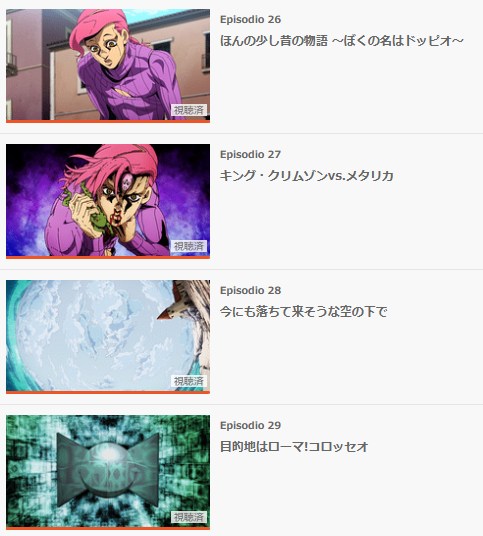Open the Episodio 29 thumbnail with green orb
The height and width of the screenshot is (536, 483).
pyautogui.click(x=108, y=471)
